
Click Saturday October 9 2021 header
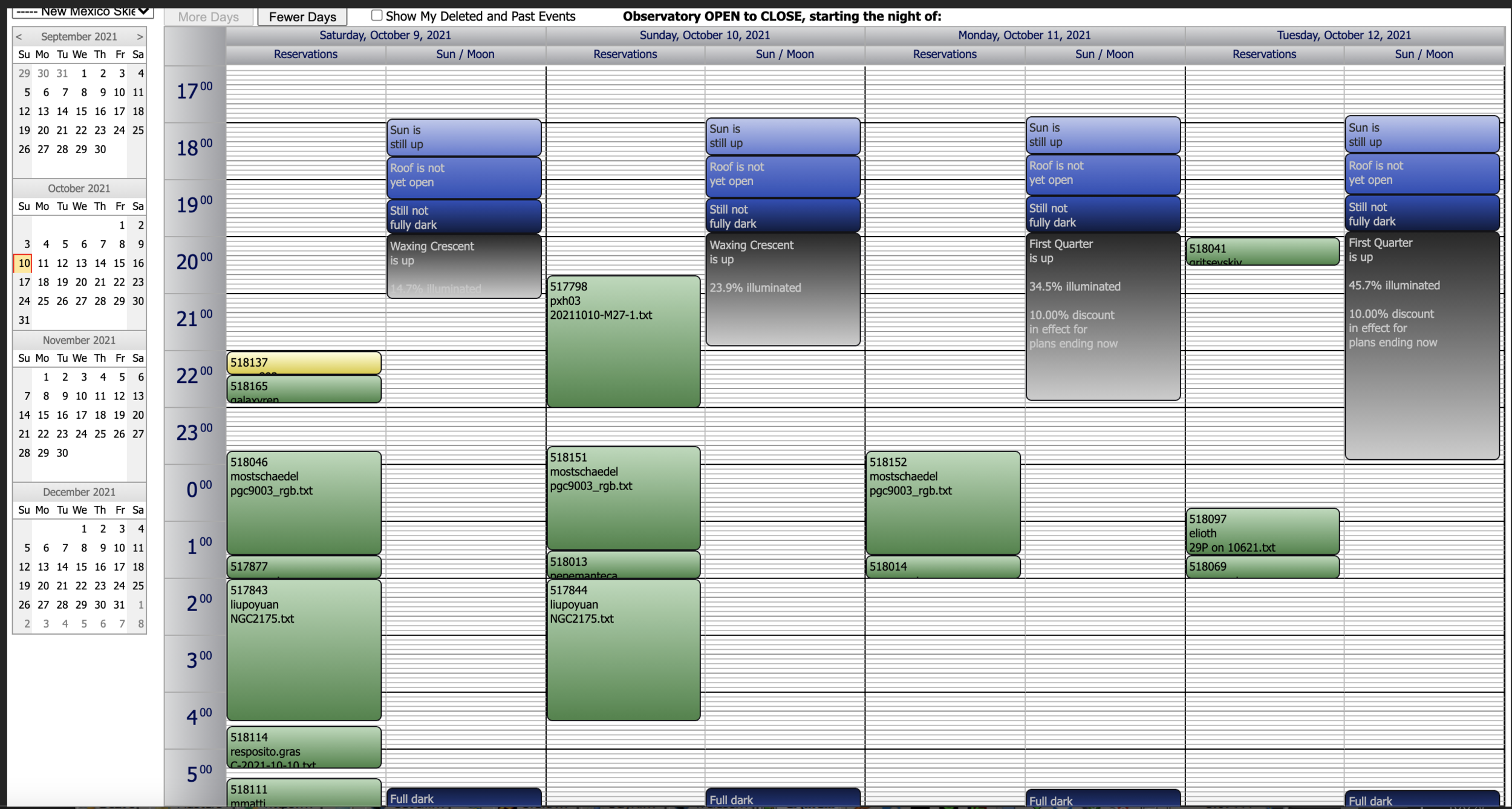[385, 35]
